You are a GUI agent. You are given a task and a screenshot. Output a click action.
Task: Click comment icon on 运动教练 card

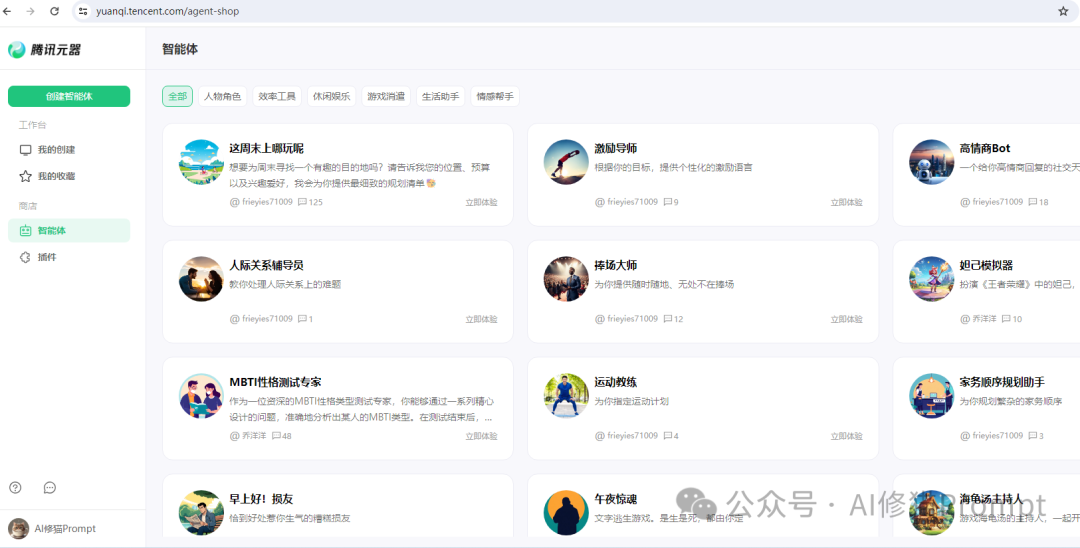point(667,436)
